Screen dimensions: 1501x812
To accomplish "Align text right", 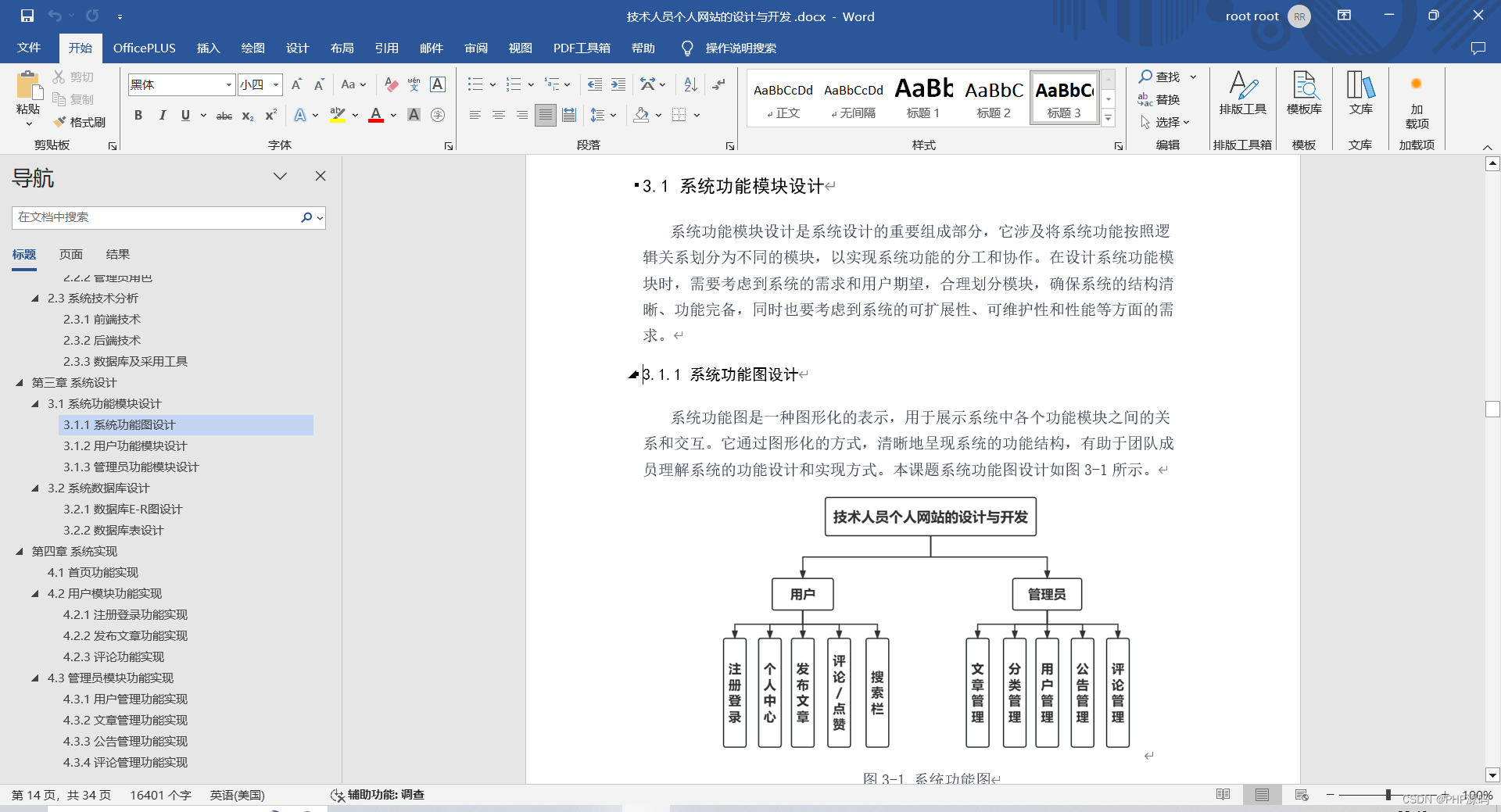I will point(521,116).
